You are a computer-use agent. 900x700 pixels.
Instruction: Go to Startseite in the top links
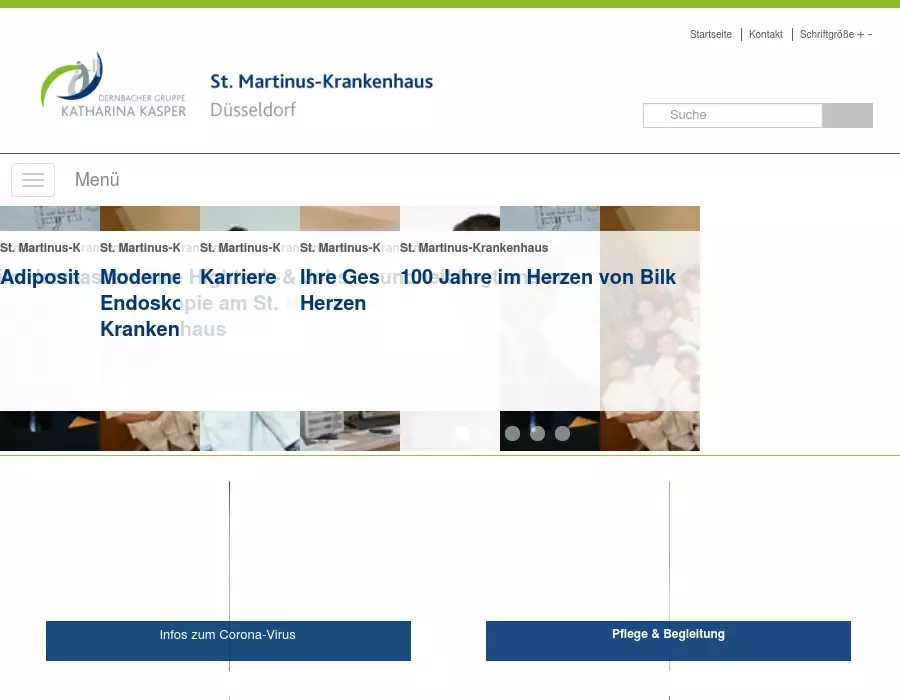tap(710, 34)
